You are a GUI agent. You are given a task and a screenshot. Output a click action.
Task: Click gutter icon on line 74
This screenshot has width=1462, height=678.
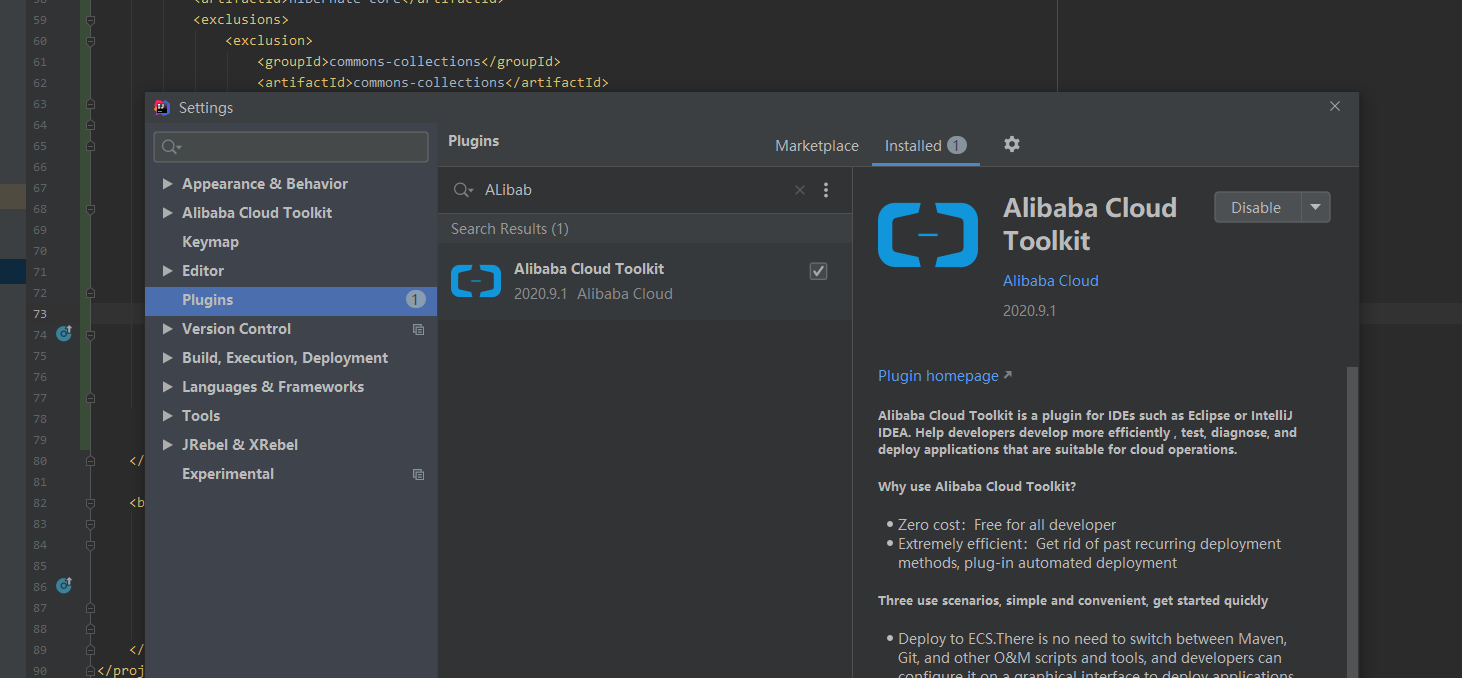(x=64, y=334)
